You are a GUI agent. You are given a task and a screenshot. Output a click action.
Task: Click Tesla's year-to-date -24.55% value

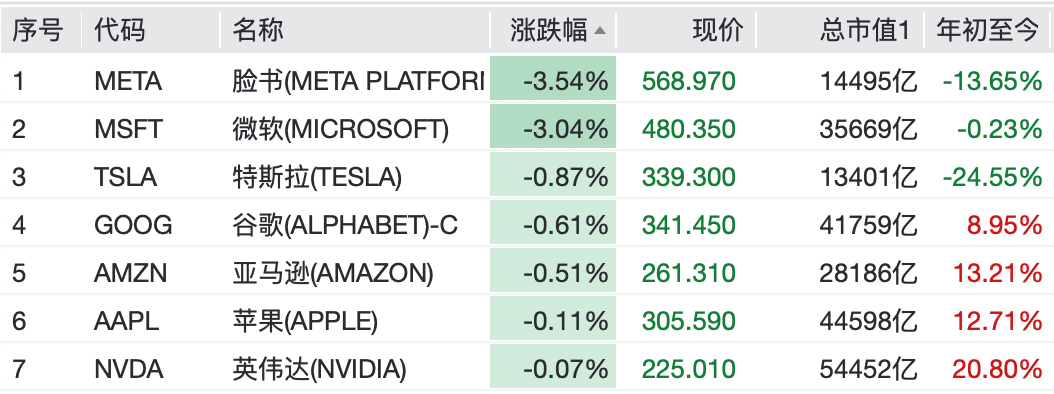tap(992, 178)
